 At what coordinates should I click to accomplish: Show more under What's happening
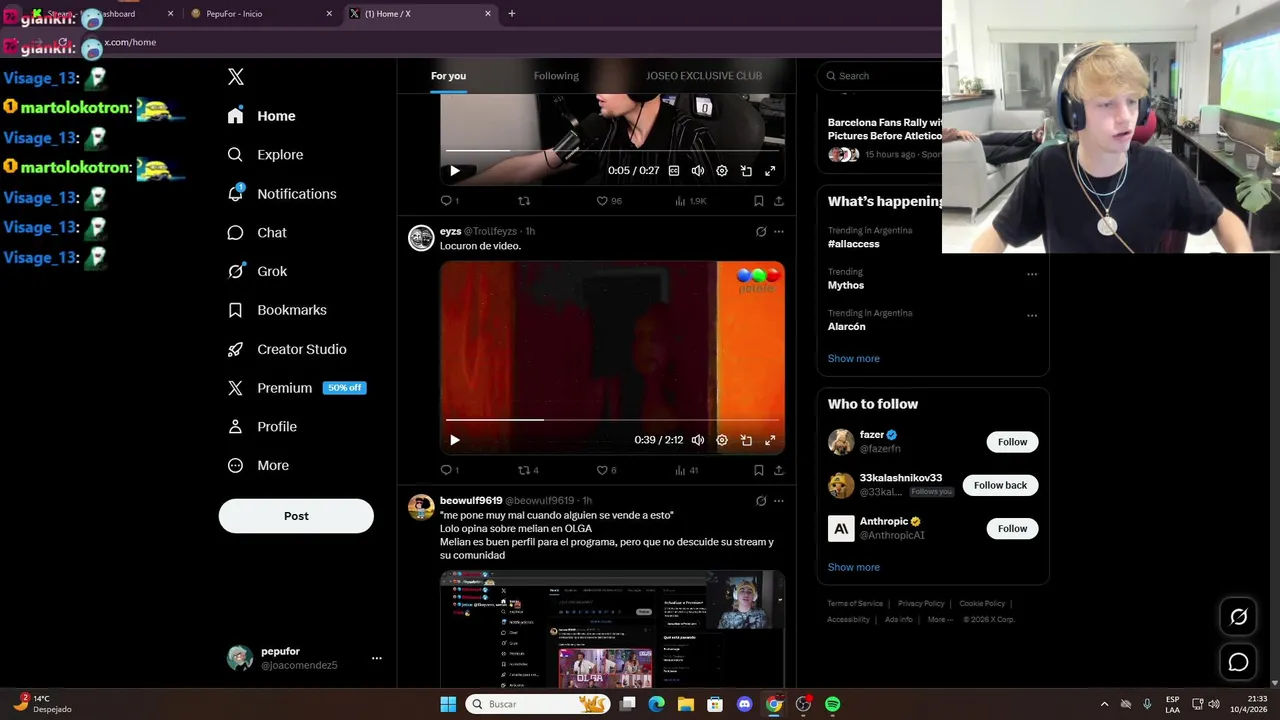click(853, 359)
